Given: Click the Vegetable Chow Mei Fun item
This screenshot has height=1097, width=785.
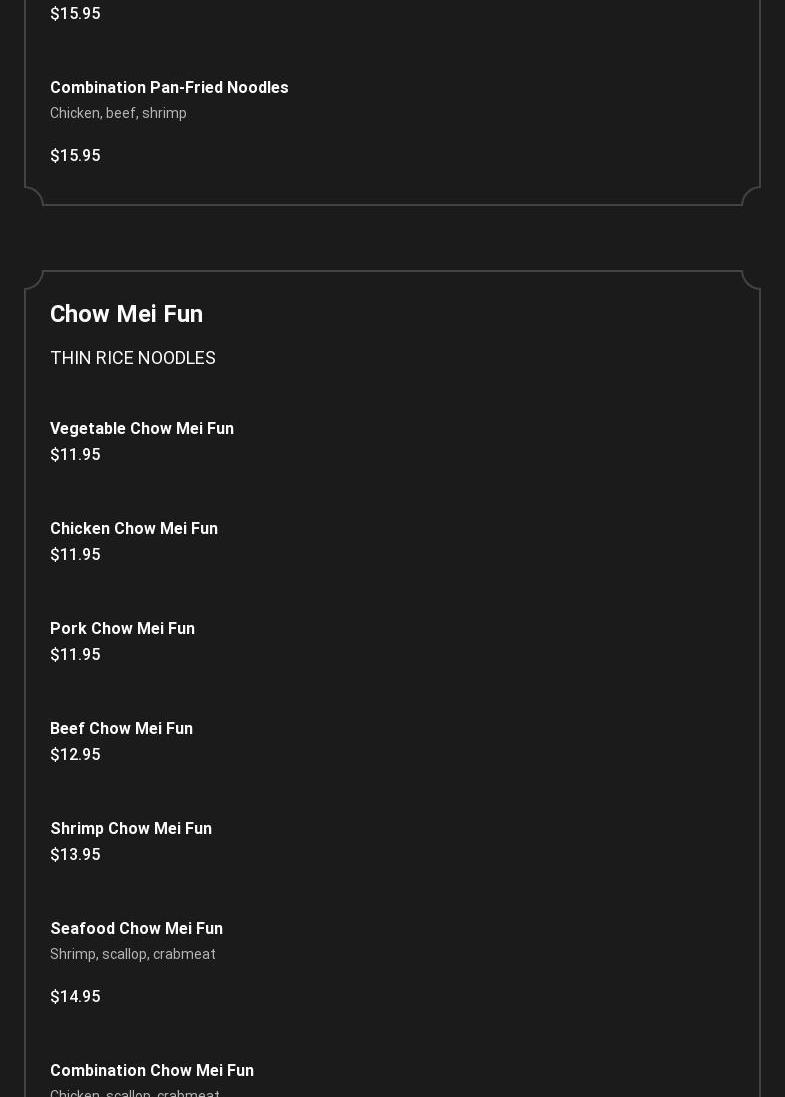Looking at the screenshot, I should (142, 428).
